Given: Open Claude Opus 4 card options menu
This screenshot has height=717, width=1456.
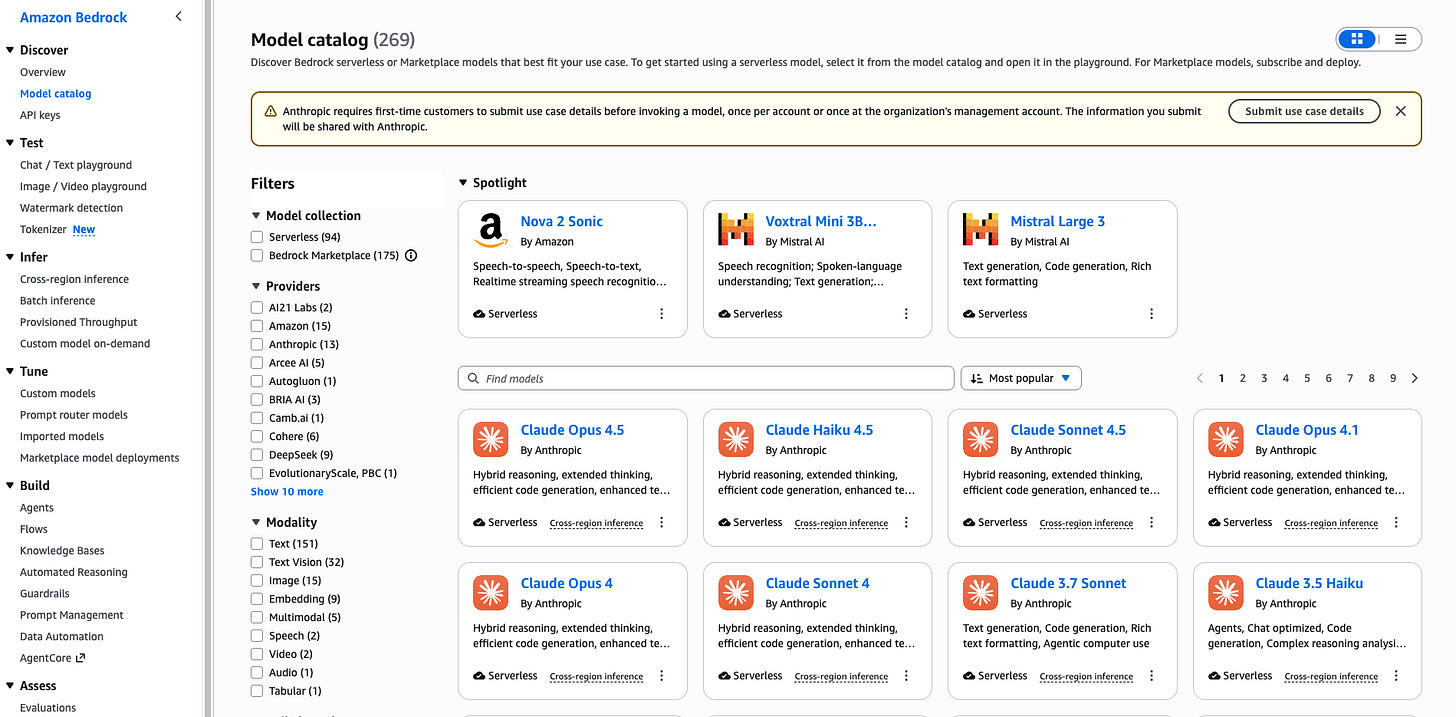Looking at the screenshot, I should [x=661, y=676].
